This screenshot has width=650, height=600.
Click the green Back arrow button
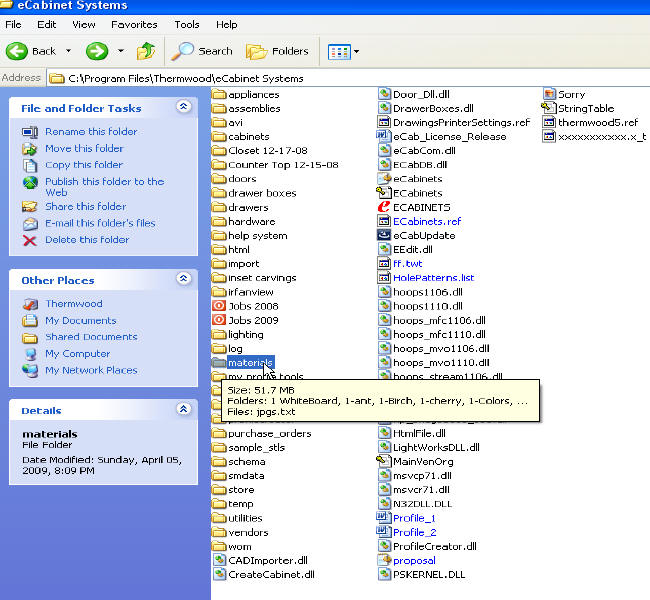17,51
